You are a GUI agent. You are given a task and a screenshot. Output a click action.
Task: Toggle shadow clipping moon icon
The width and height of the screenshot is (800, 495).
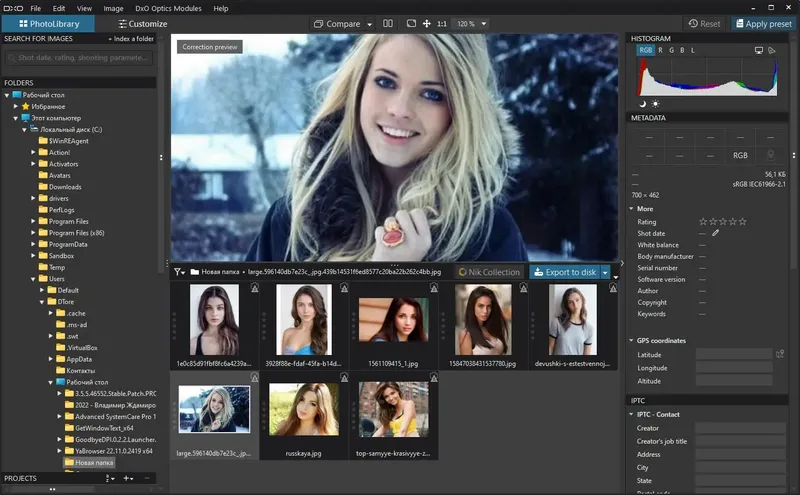(x=642, y=104)
